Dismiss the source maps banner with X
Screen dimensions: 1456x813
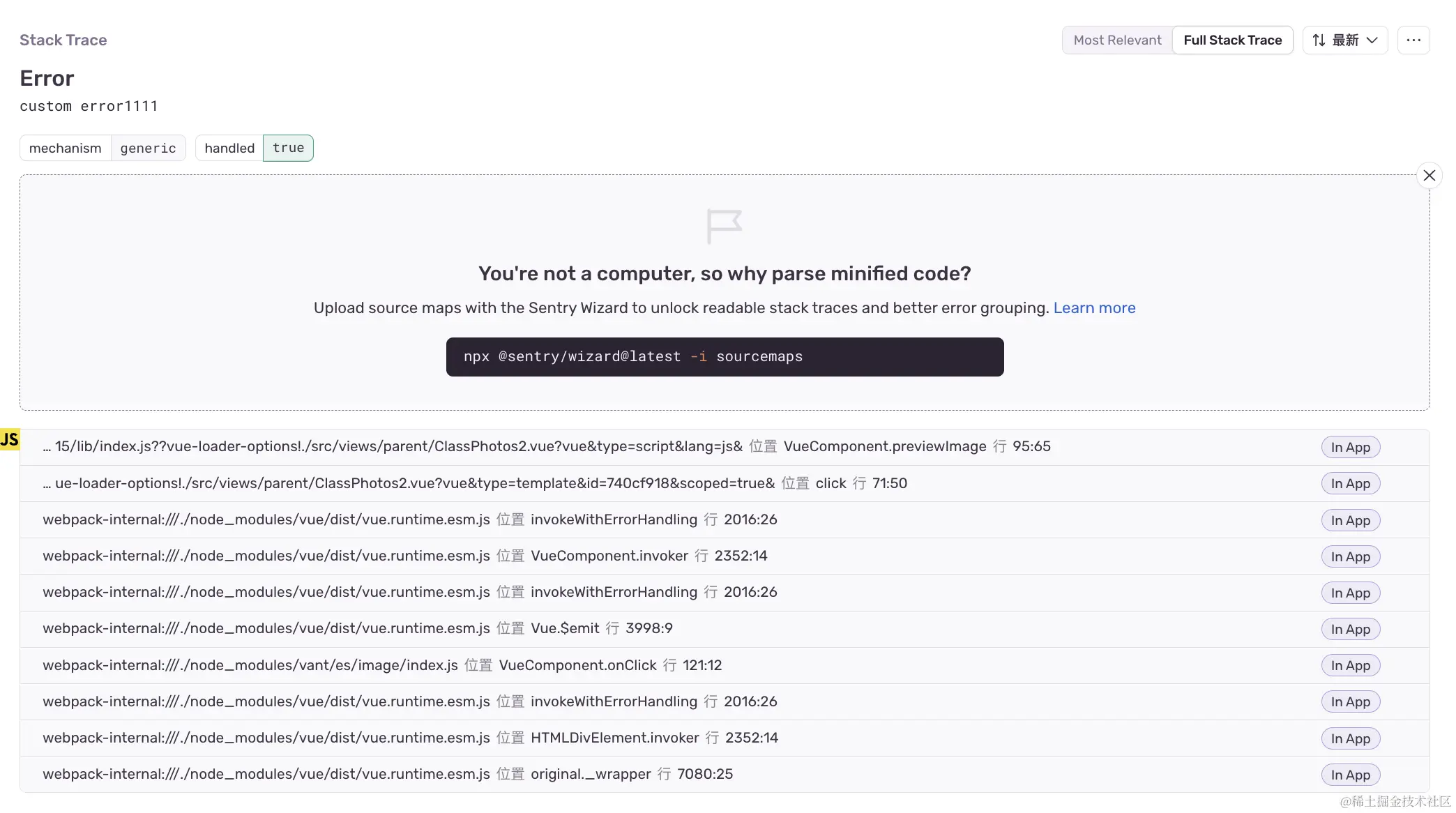tap(1429, 176)
